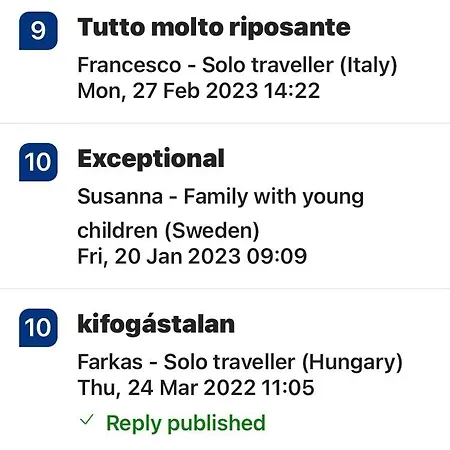Click the Thu, 24 Mar 2022 11:05 timestamp
Viewport: 450px width, 450px height.
pyautogui.click(x=196, y=388)
